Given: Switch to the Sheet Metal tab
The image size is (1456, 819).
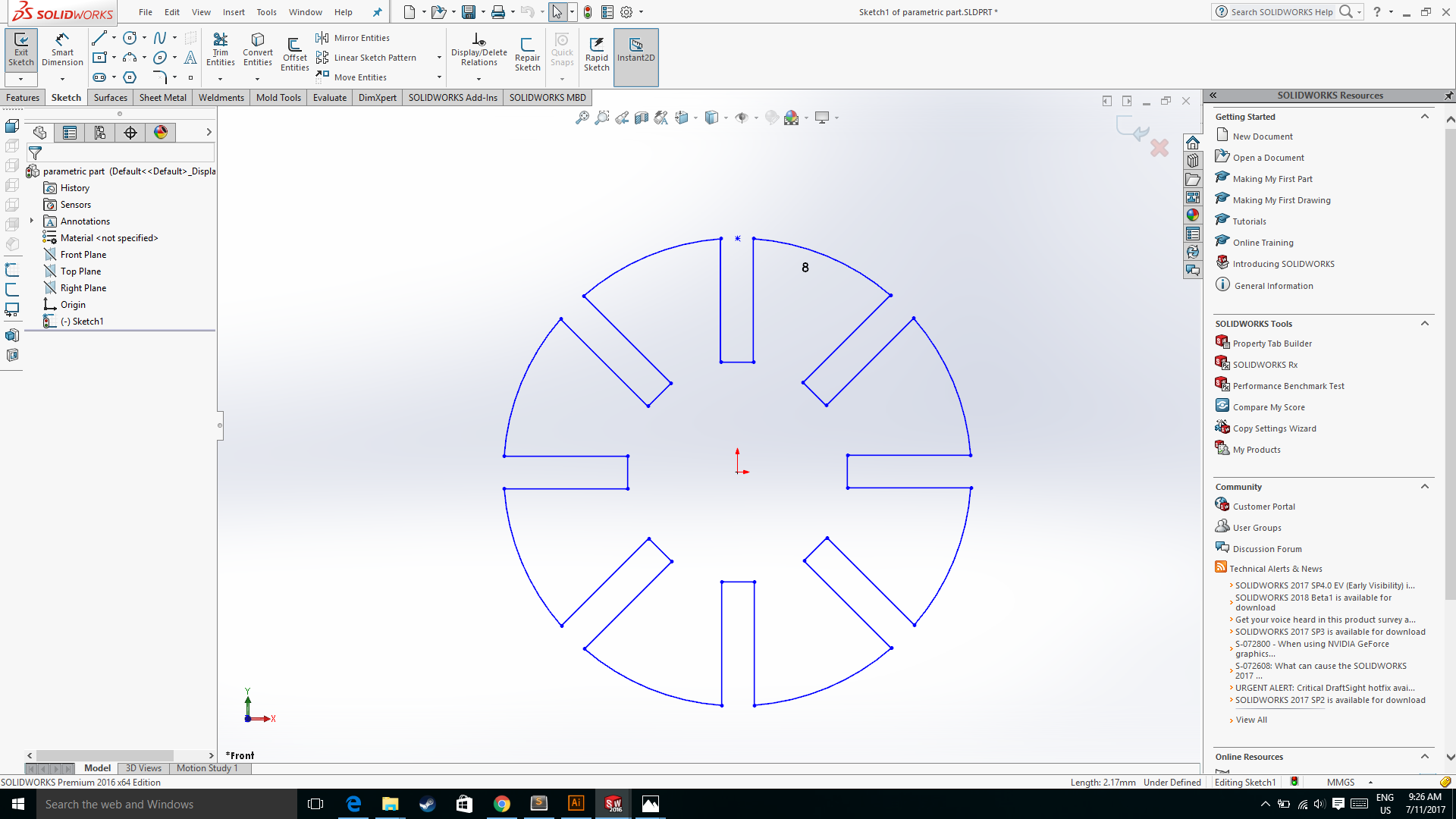Looking at the screenshot, I should [x=162, y=98].
